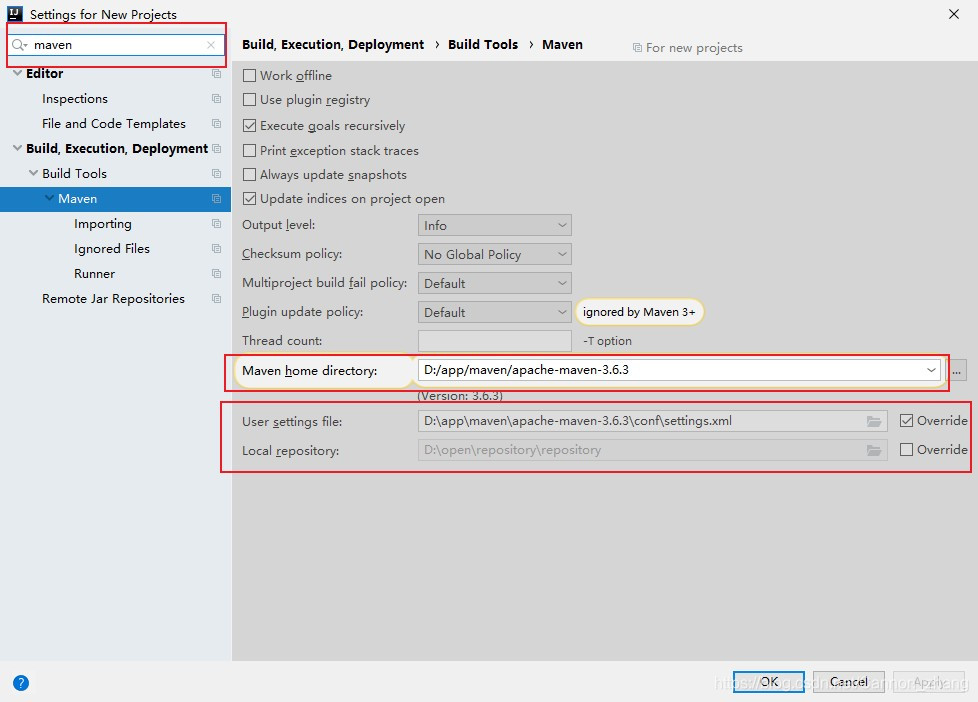Select the Maven item in settings tree
The width and height of the screenshot is (978, 702).
[x=115, y=198]
